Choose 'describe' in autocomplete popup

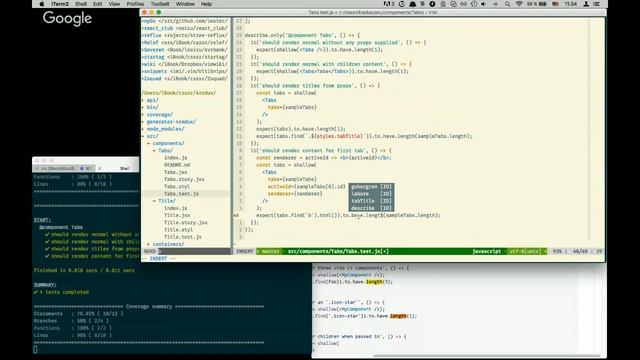coord(371,208)
